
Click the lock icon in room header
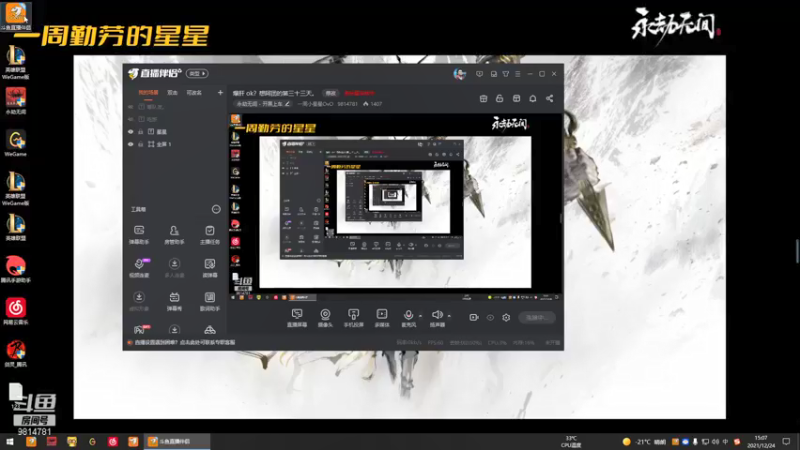tap(499, 98)
